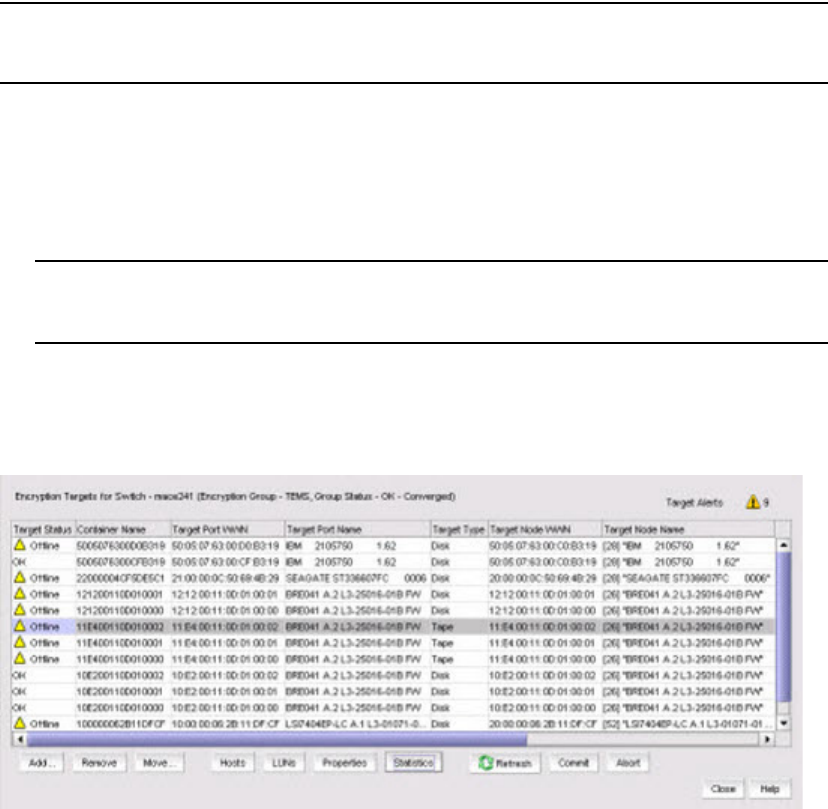Click the Target Alerts label
Screen dimensions: 828x809
pos(694,503)
